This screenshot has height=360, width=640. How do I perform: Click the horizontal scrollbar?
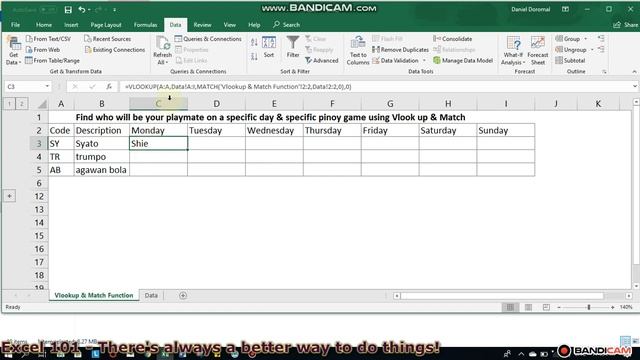tap(502, 296)
